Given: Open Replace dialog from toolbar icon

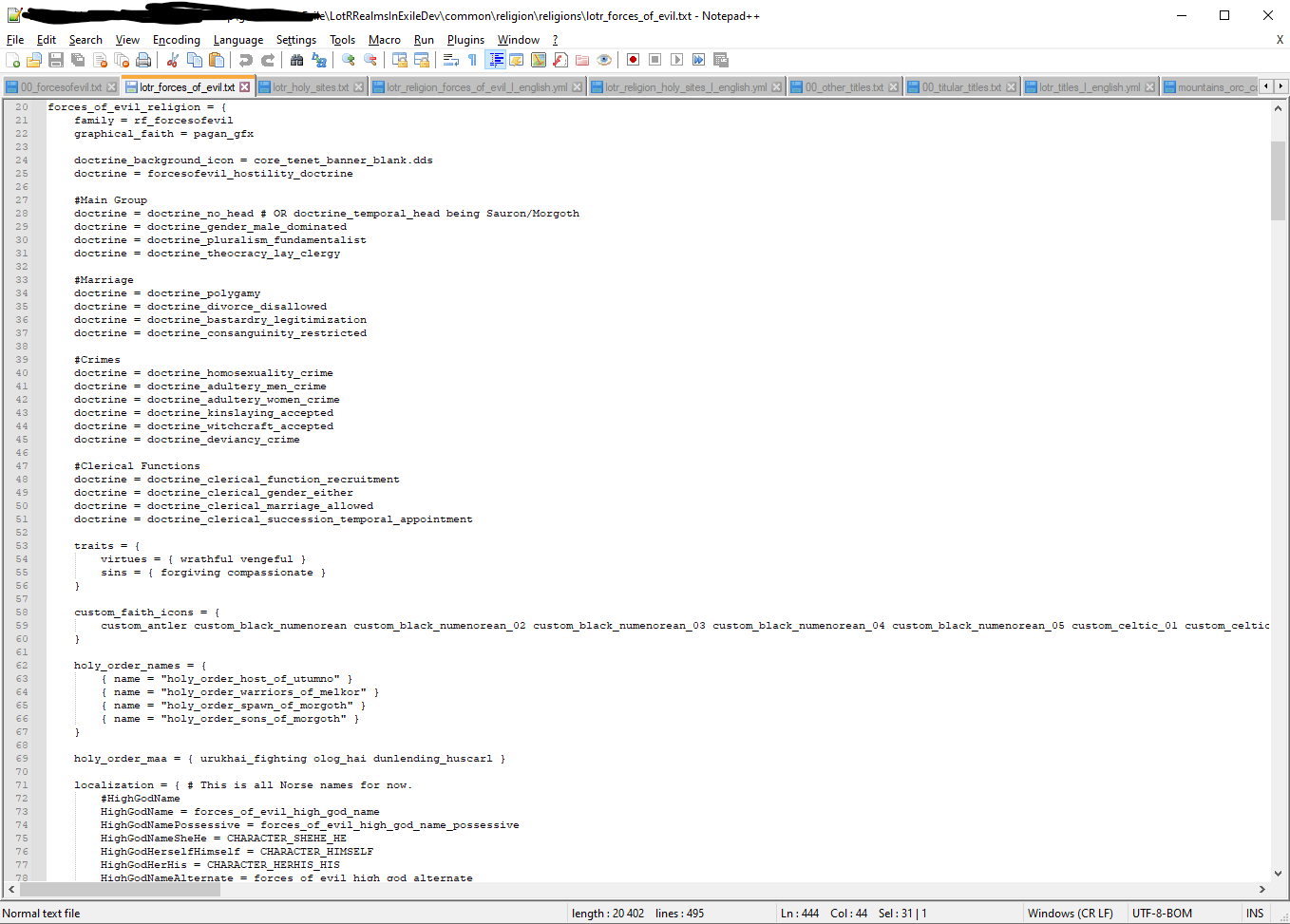Looking at the screenshot, I should 319,60.
